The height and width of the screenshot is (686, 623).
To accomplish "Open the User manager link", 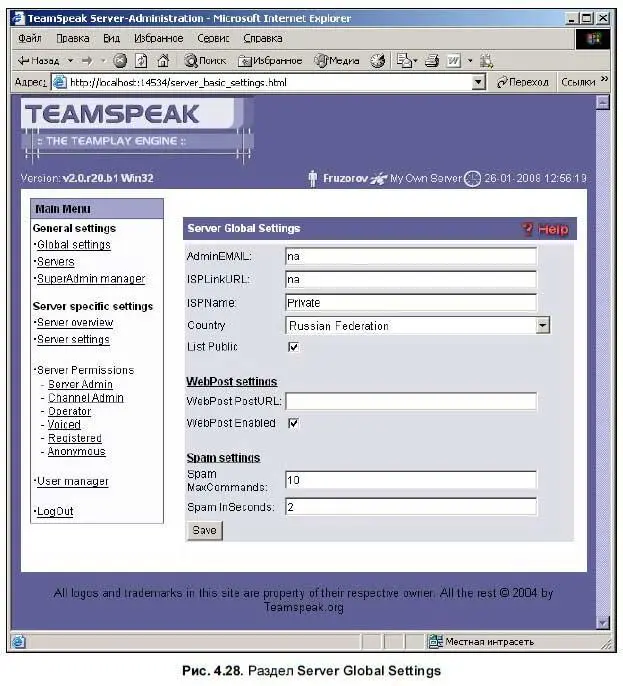I will click(73, 482).
